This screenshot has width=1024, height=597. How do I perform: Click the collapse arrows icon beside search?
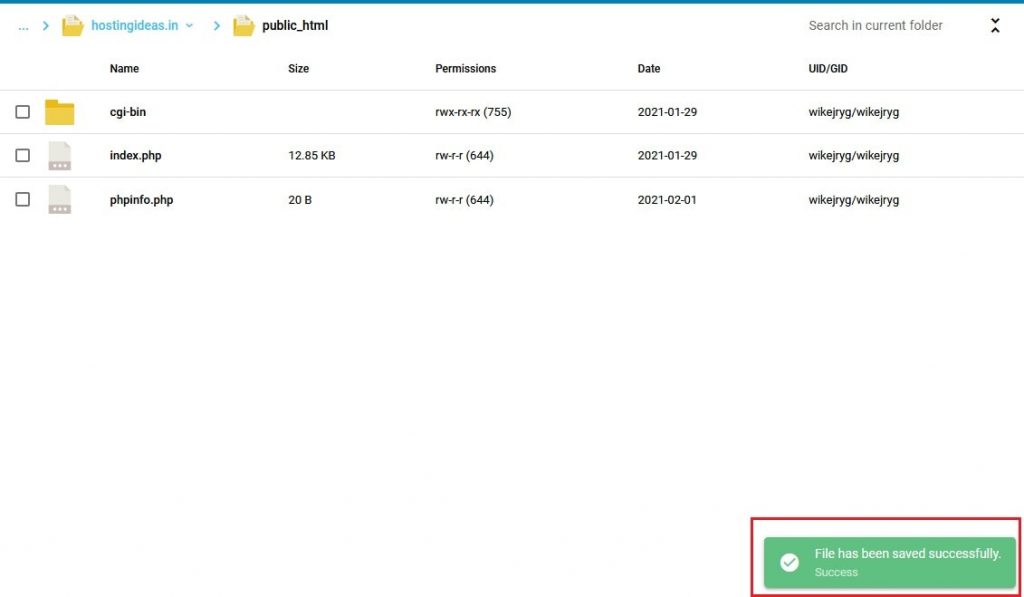click(x=995, y=25)
